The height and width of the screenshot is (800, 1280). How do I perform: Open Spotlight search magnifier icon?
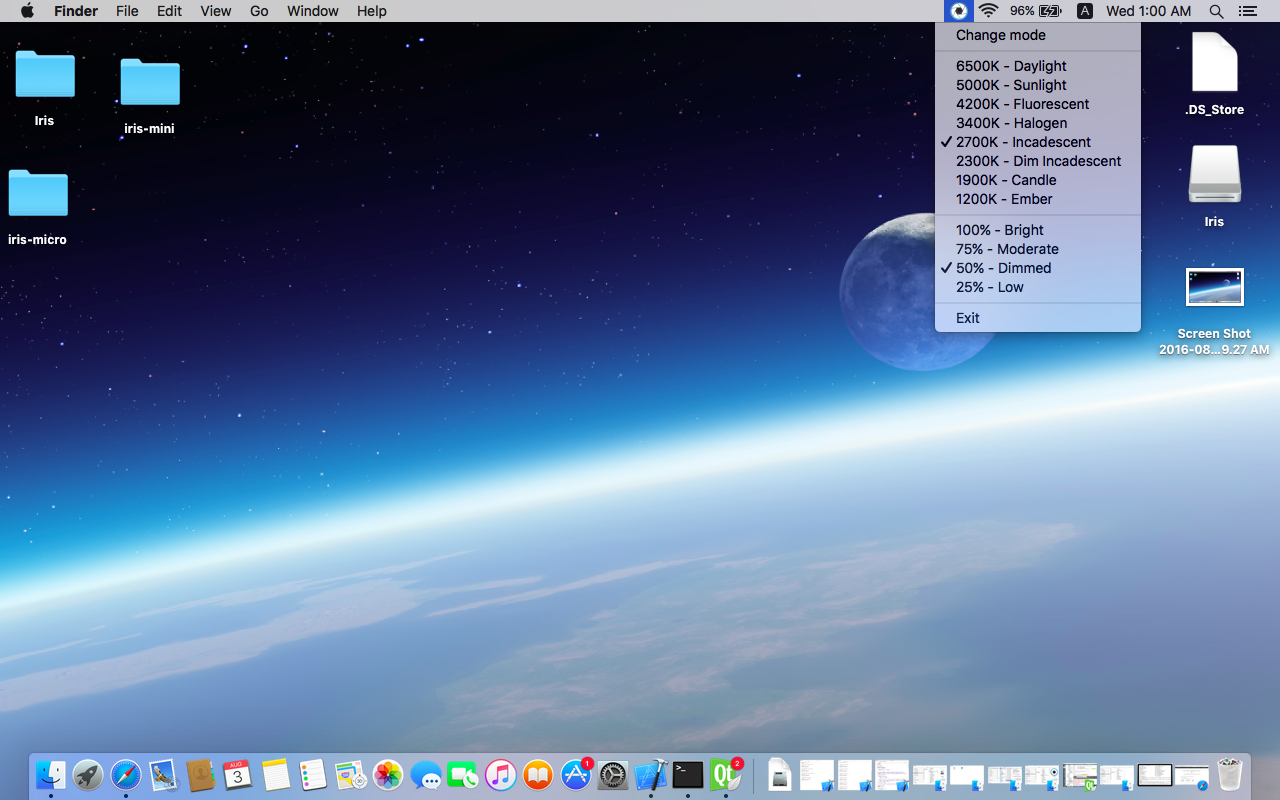coord(1216,11)
